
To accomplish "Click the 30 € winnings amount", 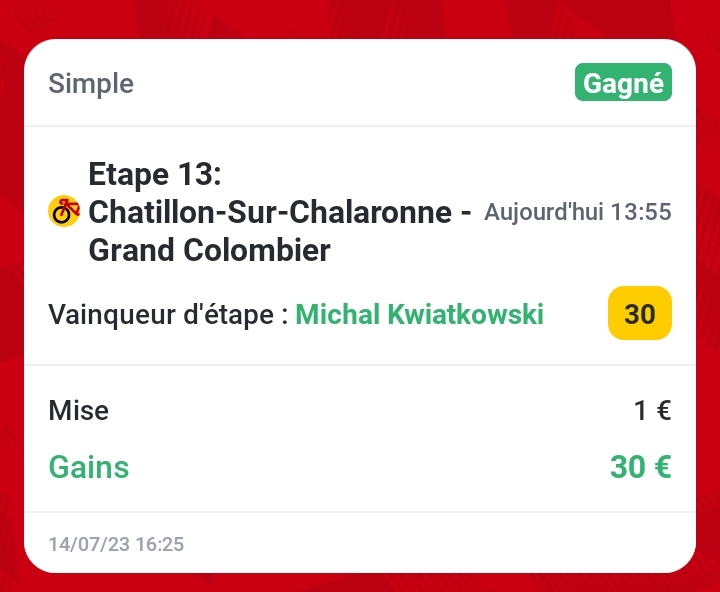I will pos(640,467).
